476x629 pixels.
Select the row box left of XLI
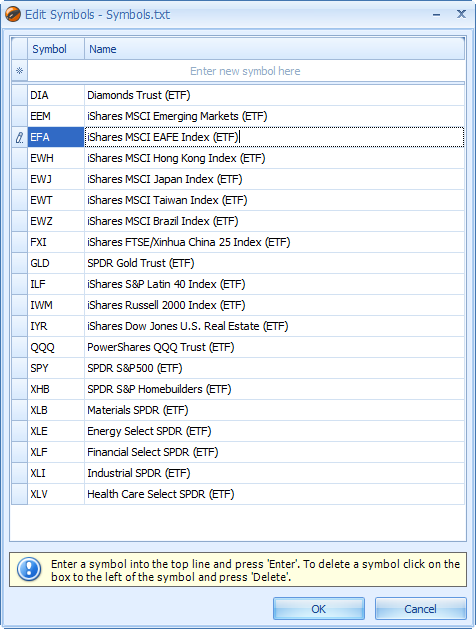coord(19,473)
